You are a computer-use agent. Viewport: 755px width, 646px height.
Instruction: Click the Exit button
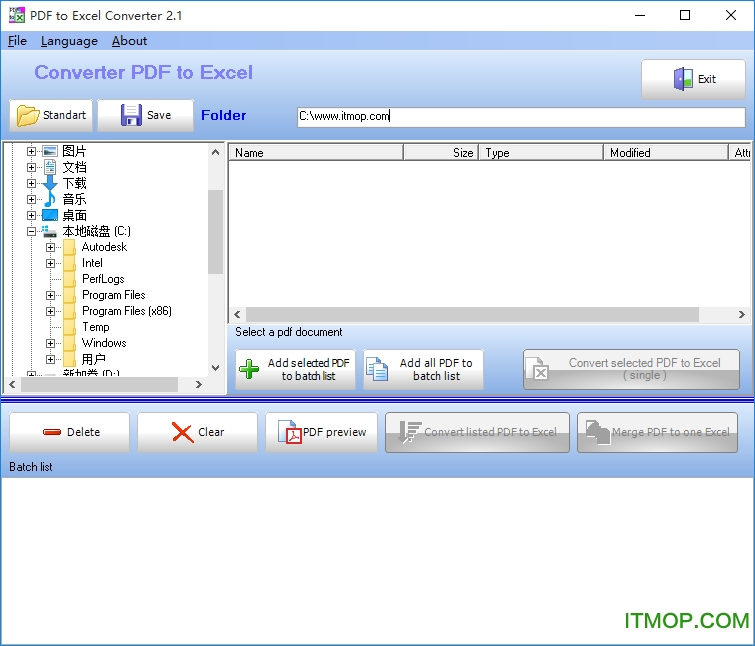coord(693,79)
